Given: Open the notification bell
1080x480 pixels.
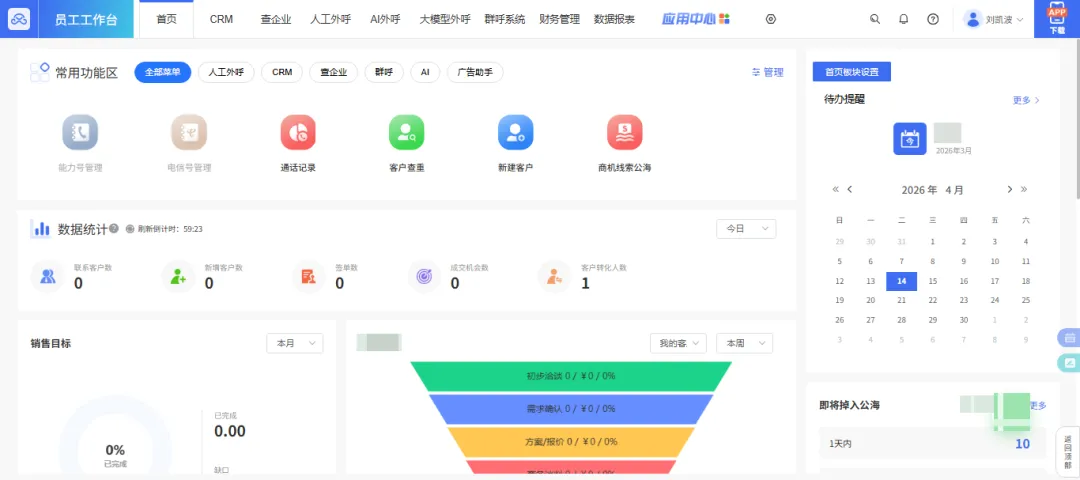Looking at the screenshot, I should (904, 19).
